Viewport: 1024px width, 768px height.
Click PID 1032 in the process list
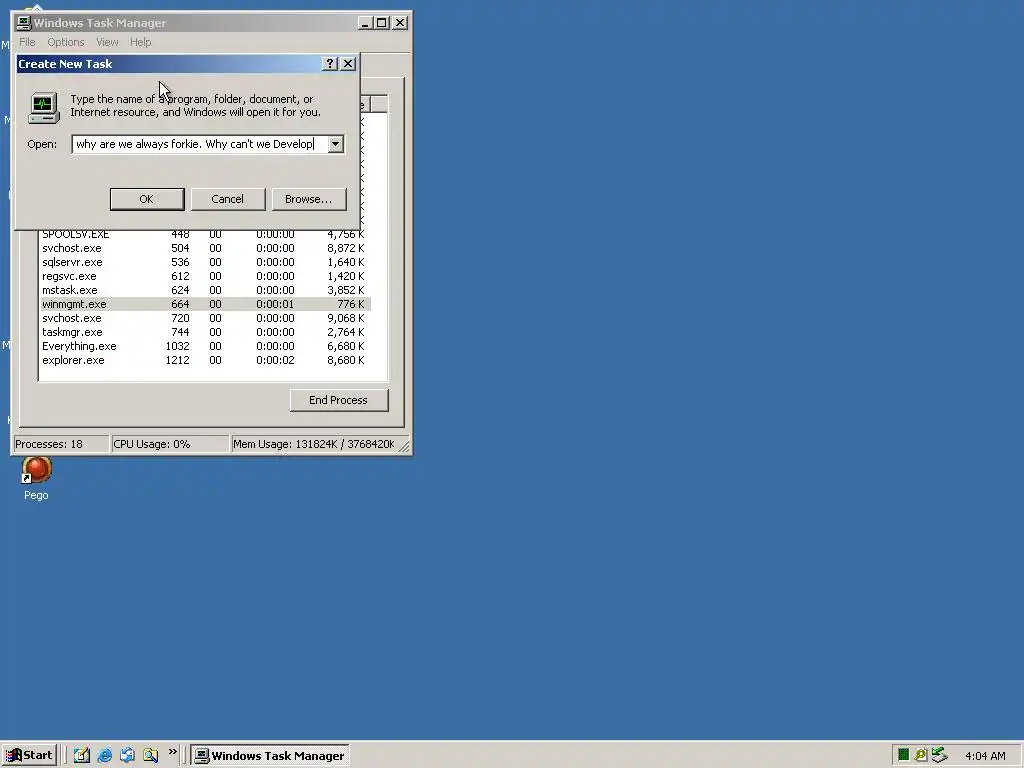tap(178, 346)
